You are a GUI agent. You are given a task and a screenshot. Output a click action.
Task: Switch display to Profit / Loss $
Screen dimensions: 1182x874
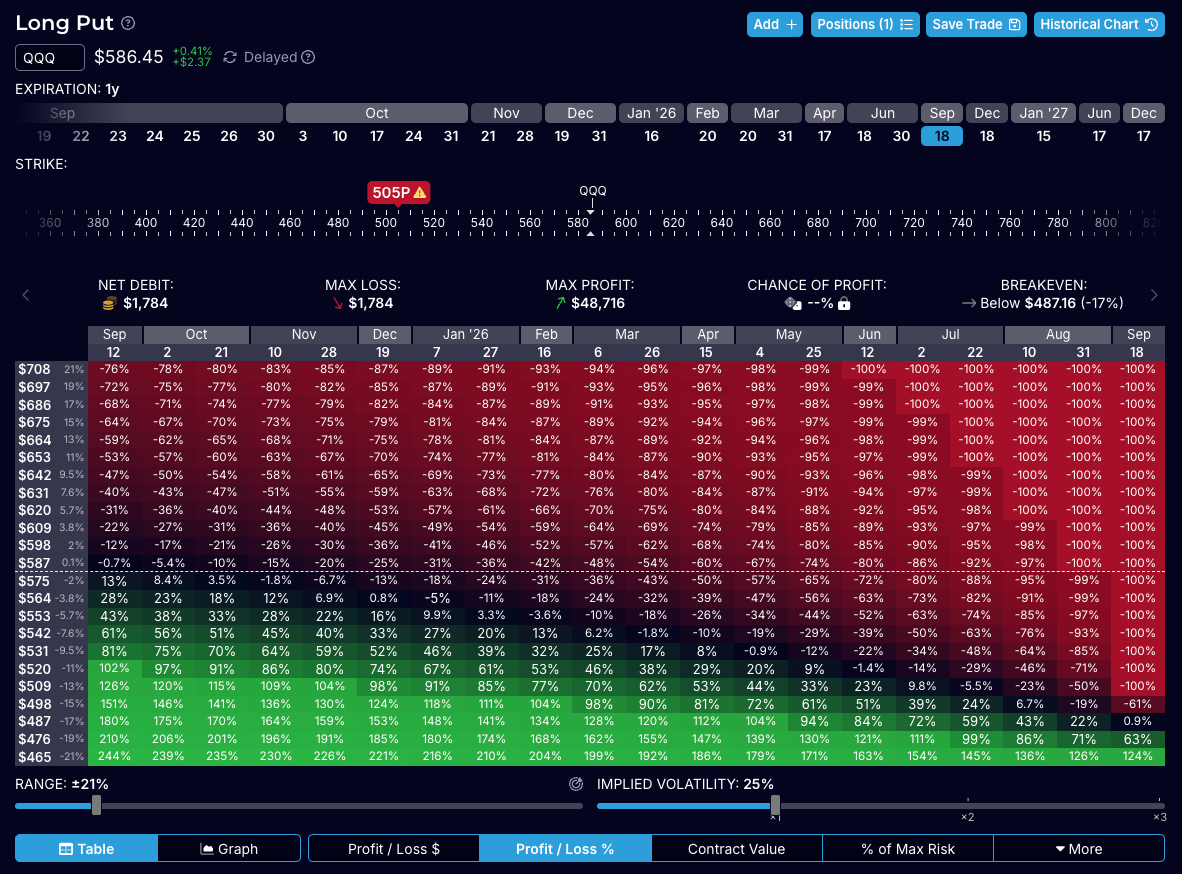pos(394,849)
